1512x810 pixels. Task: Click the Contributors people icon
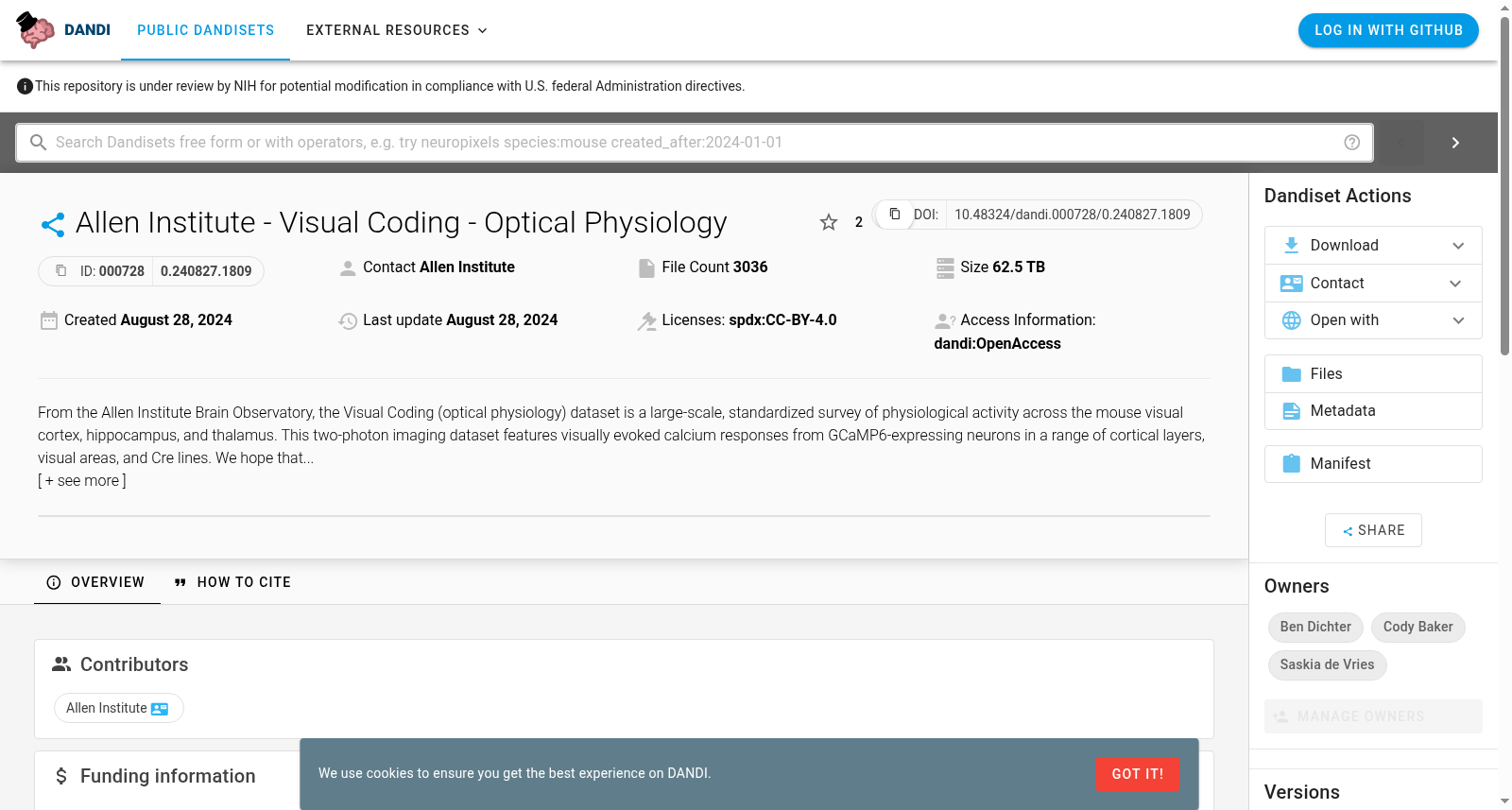pyautogui.click(x=61, y=664)
